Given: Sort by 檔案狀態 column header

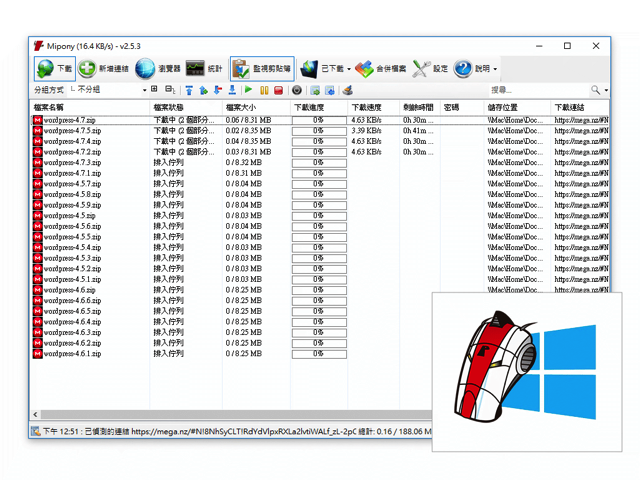Looking at the screenshot, I should (x=186, y=107).
